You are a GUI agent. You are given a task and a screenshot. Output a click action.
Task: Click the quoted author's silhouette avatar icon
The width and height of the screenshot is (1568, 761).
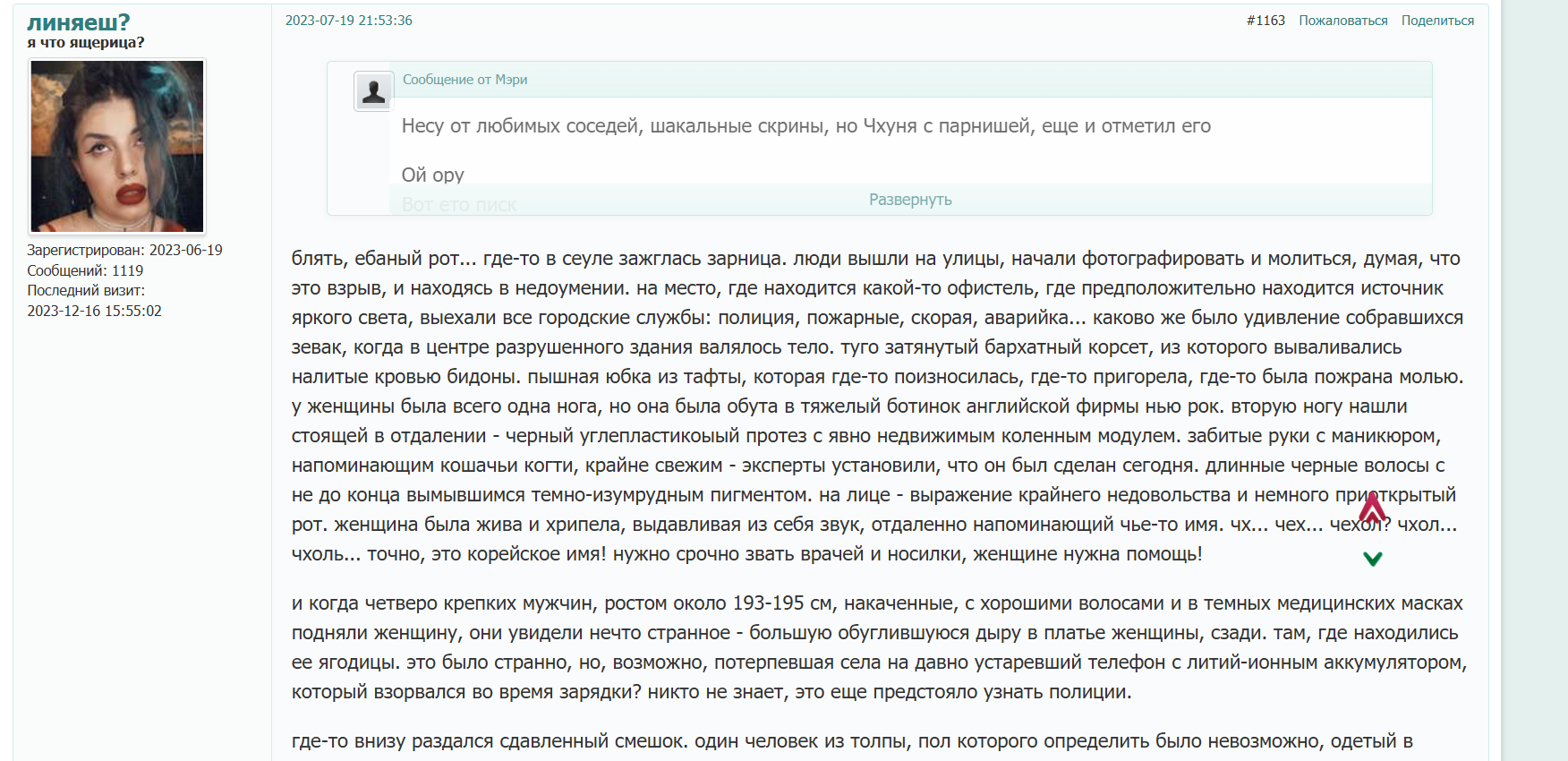(x=373, y=91)
